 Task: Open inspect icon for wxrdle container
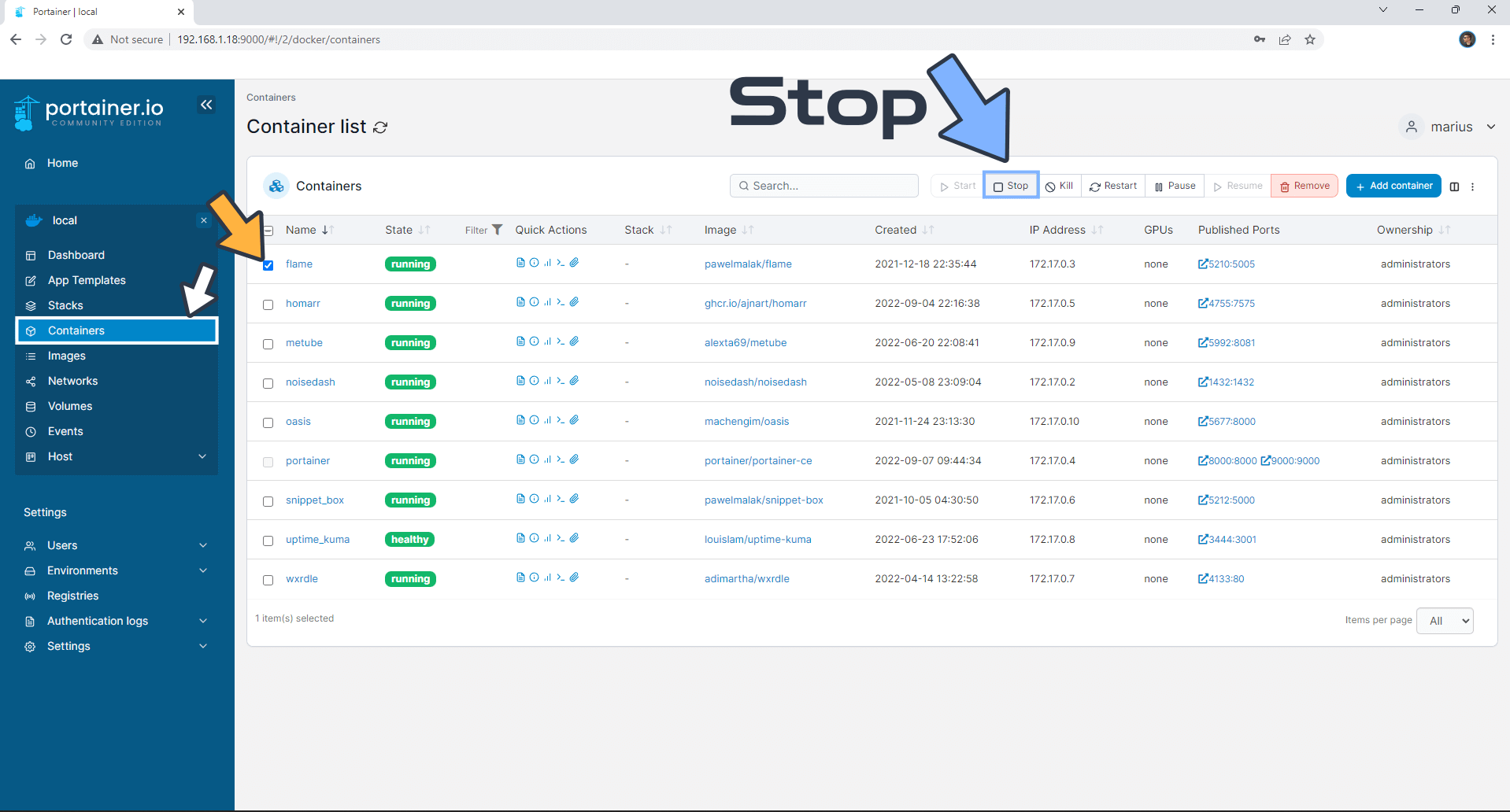(534, 578)
